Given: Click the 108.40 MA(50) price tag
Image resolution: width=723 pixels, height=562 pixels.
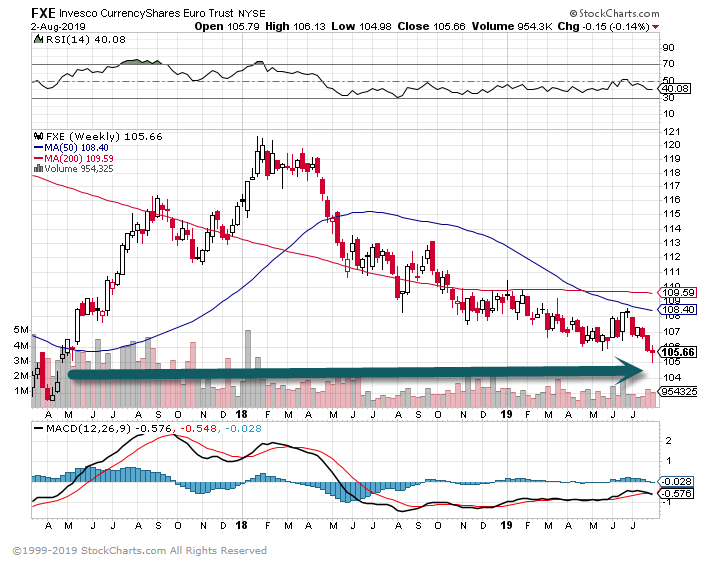Looking at the screenshot, I should coord(678,309).
